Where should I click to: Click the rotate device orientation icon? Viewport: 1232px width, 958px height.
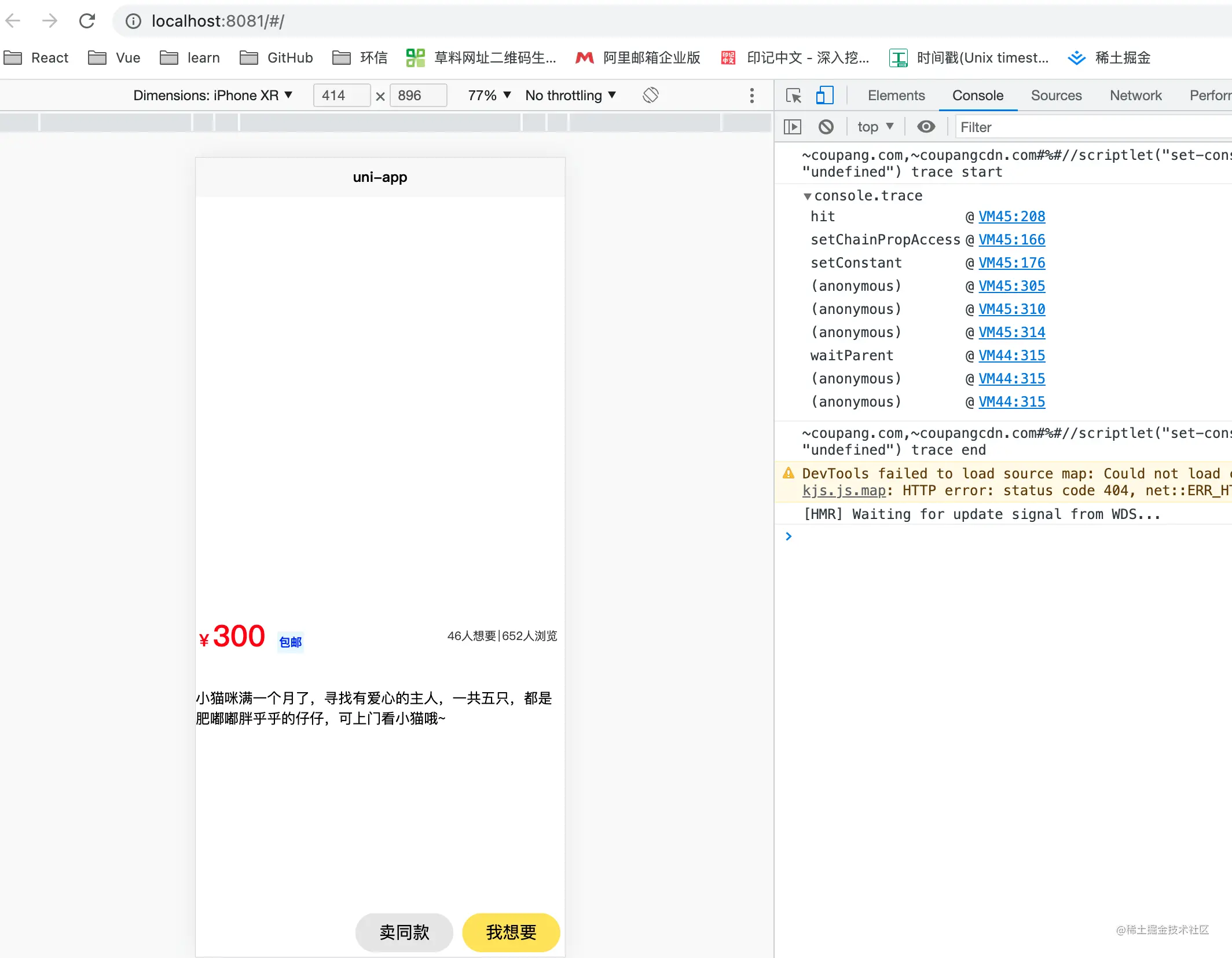[651, 95]
